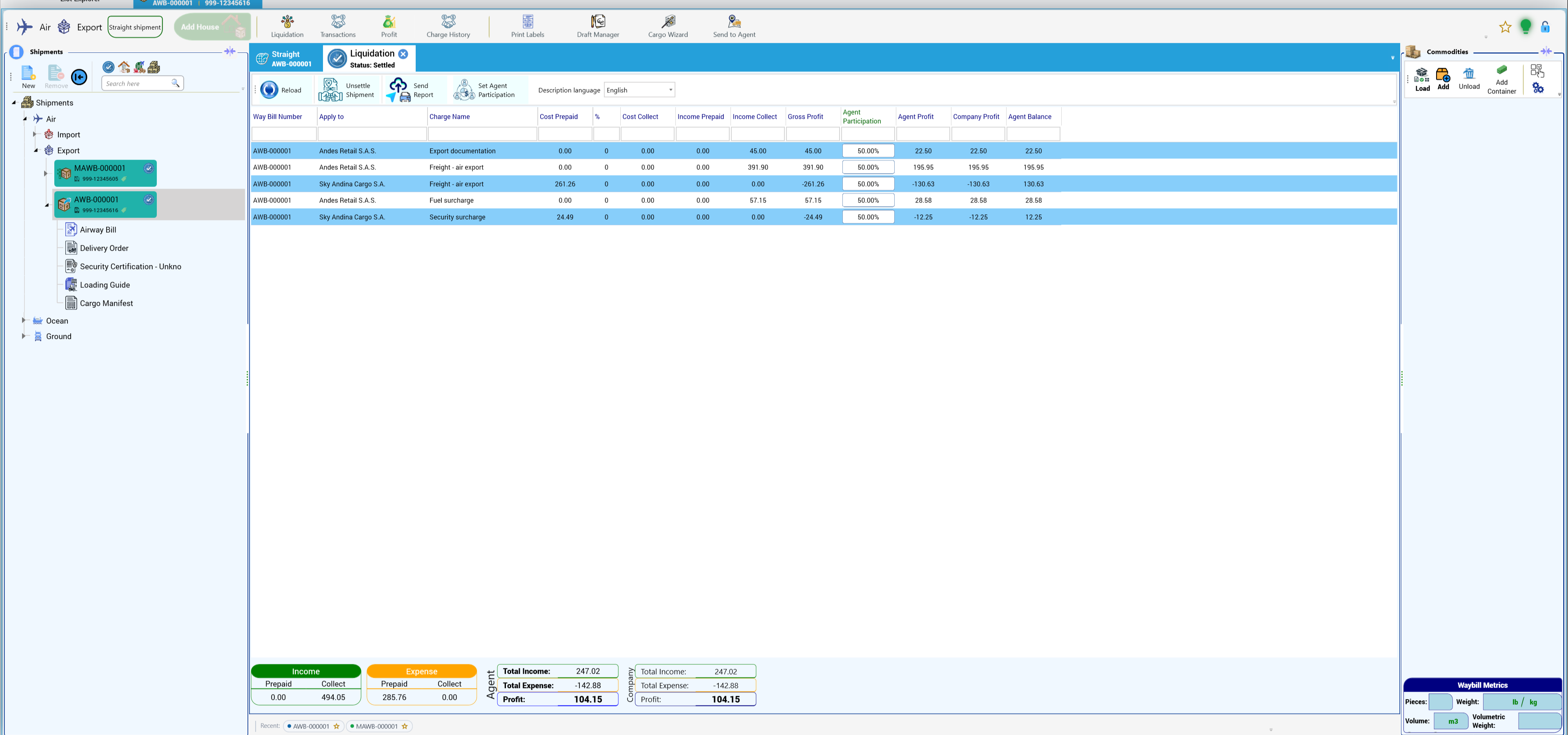The image size is (1568, 735).
Task: Expand the Ground tree node
Action: point(24,336)
